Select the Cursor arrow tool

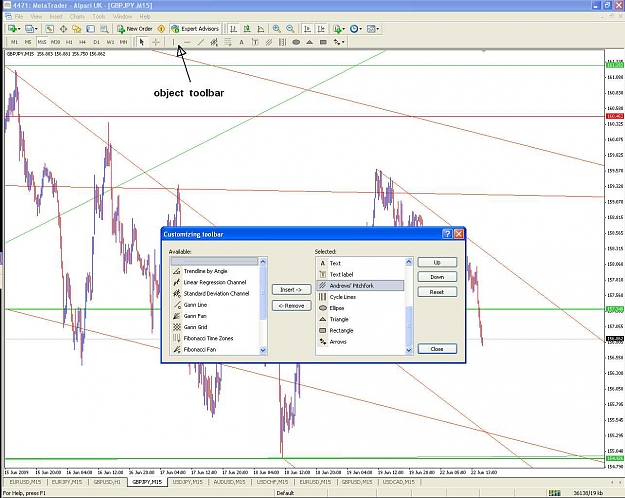pyautogui.click(x=142, y=42)
